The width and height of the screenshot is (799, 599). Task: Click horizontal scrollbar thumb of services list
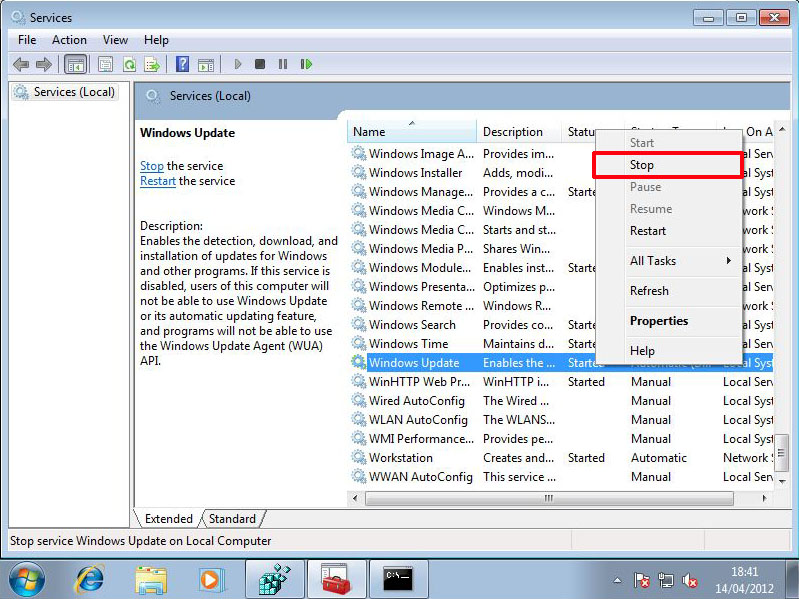549,498
